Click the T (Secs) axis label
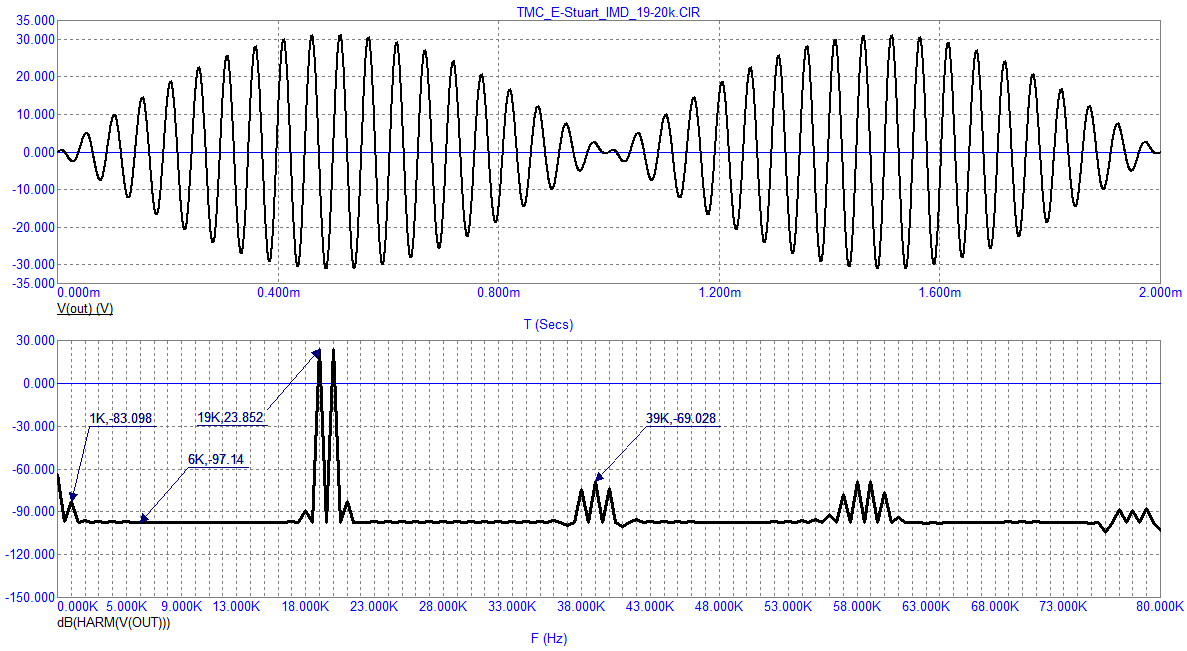 (x=548, y=324)
